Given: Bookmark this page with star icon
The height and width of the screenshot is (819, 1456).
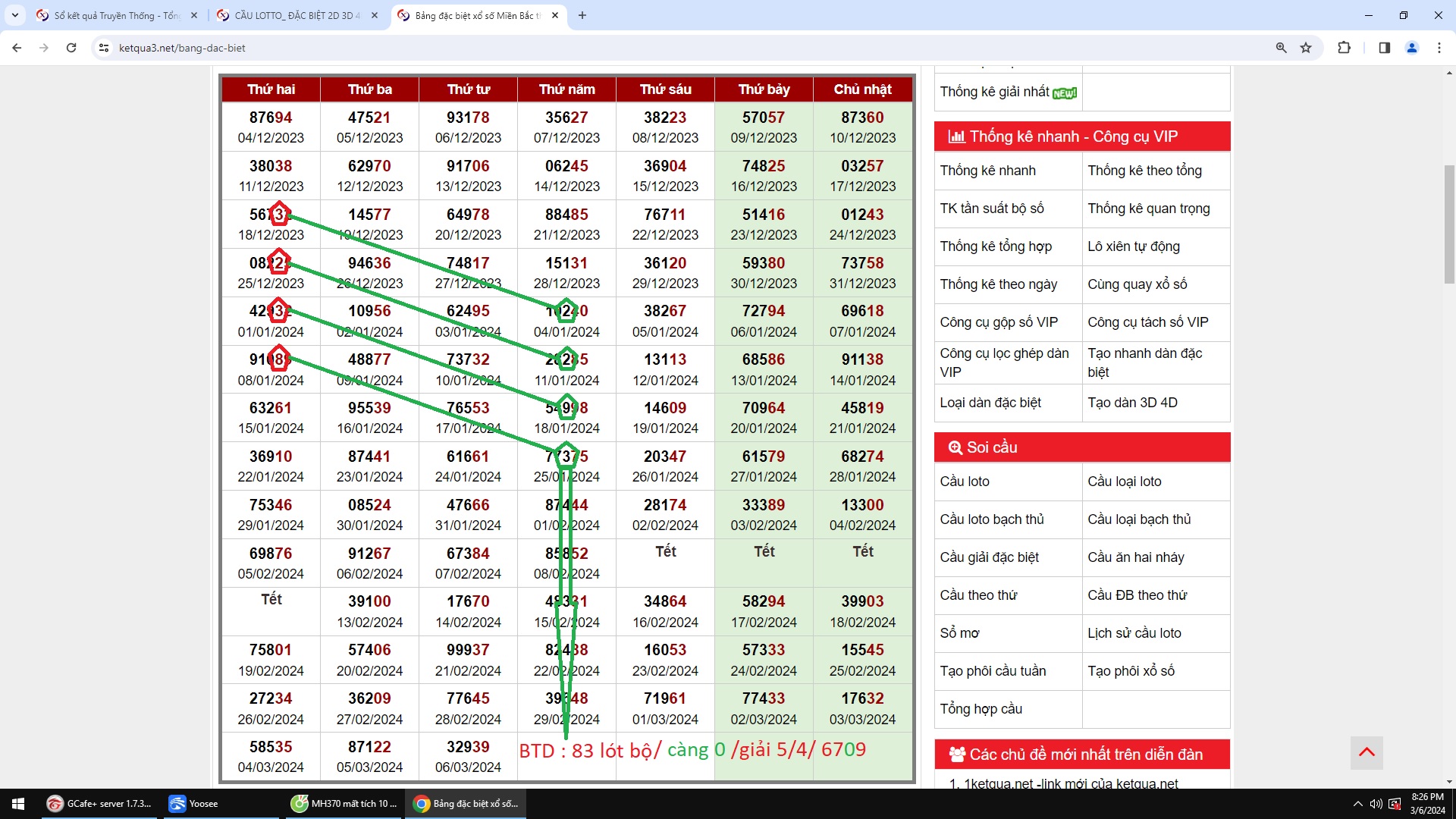Looking at the screenshot, I should tap(1306, 48).
